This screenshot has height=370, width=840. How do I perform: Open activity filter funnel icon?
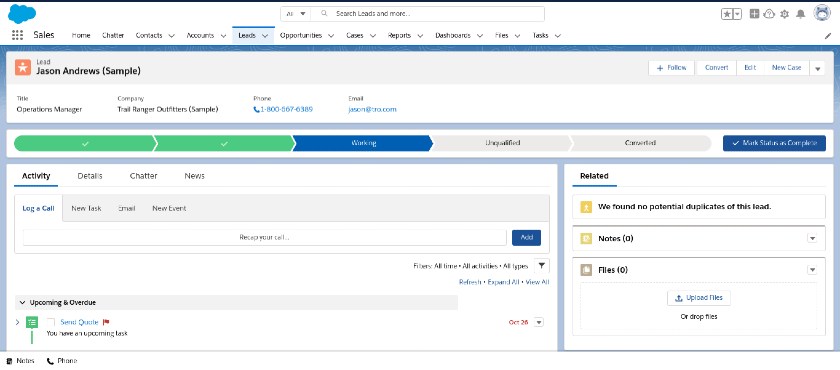(542, 266)
